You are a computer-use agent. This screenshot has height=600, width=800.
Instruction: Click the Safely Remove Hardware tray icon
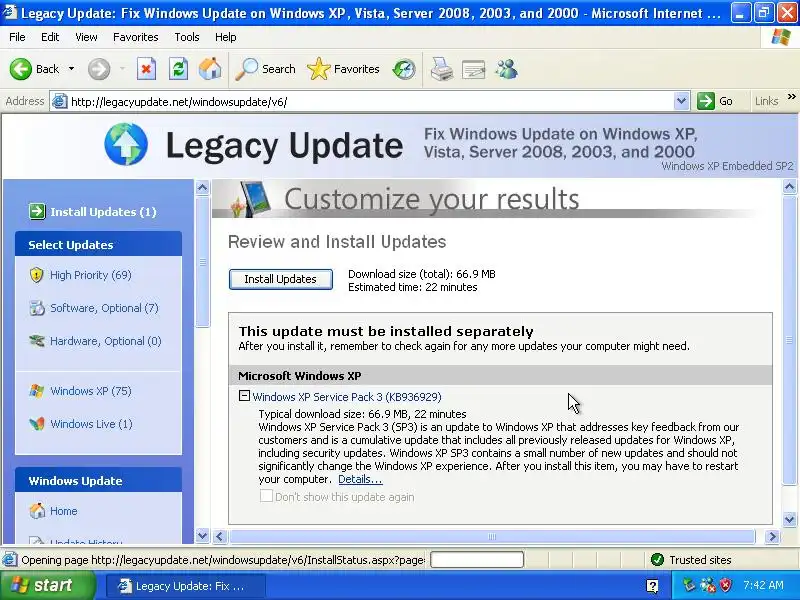689,585
